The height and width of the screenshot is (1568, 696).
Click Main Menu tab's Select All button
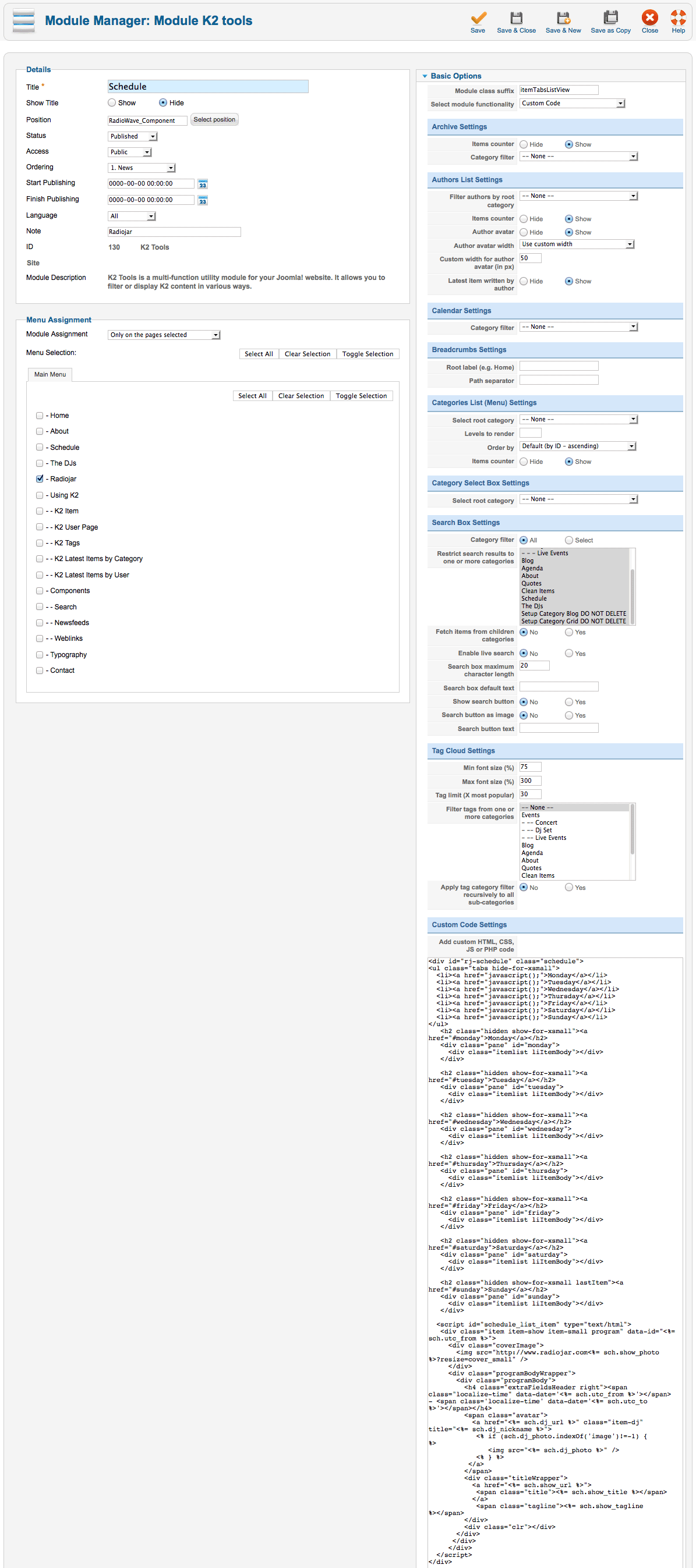[x=253, y=396]
